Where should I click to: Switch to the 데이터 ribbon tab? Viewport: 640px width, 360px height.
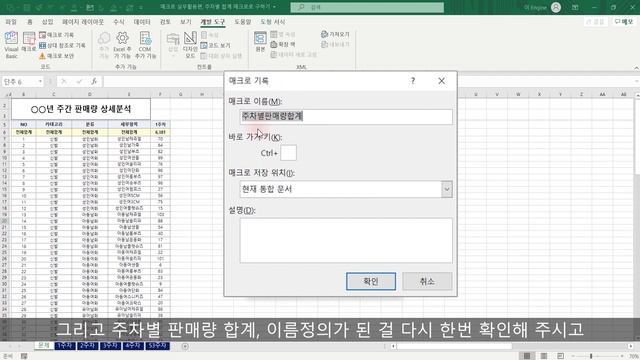click(x=142, y=22)
